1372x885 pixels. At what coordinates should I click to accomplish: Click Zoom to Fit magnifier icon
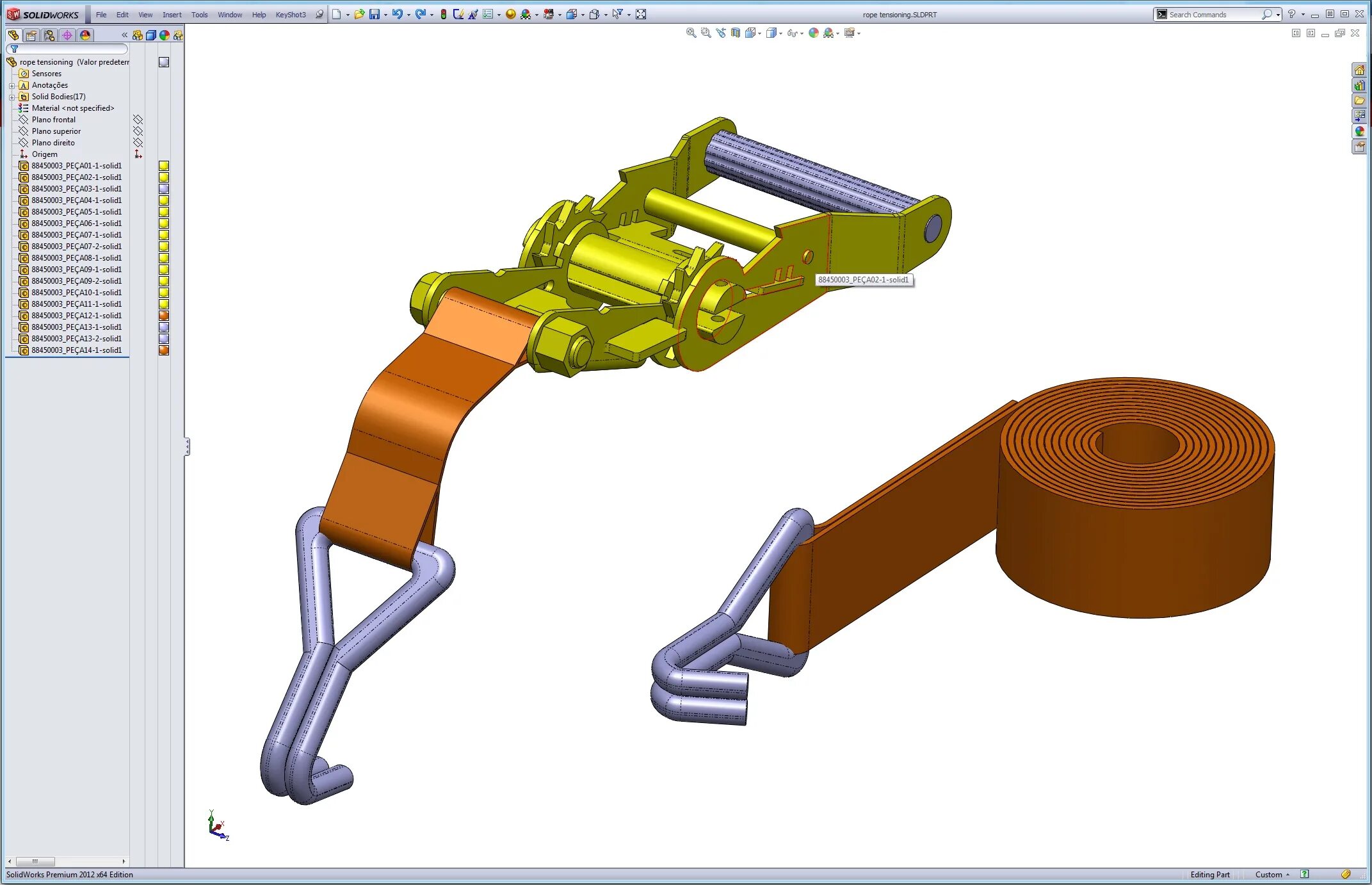(x=691, y=33)
